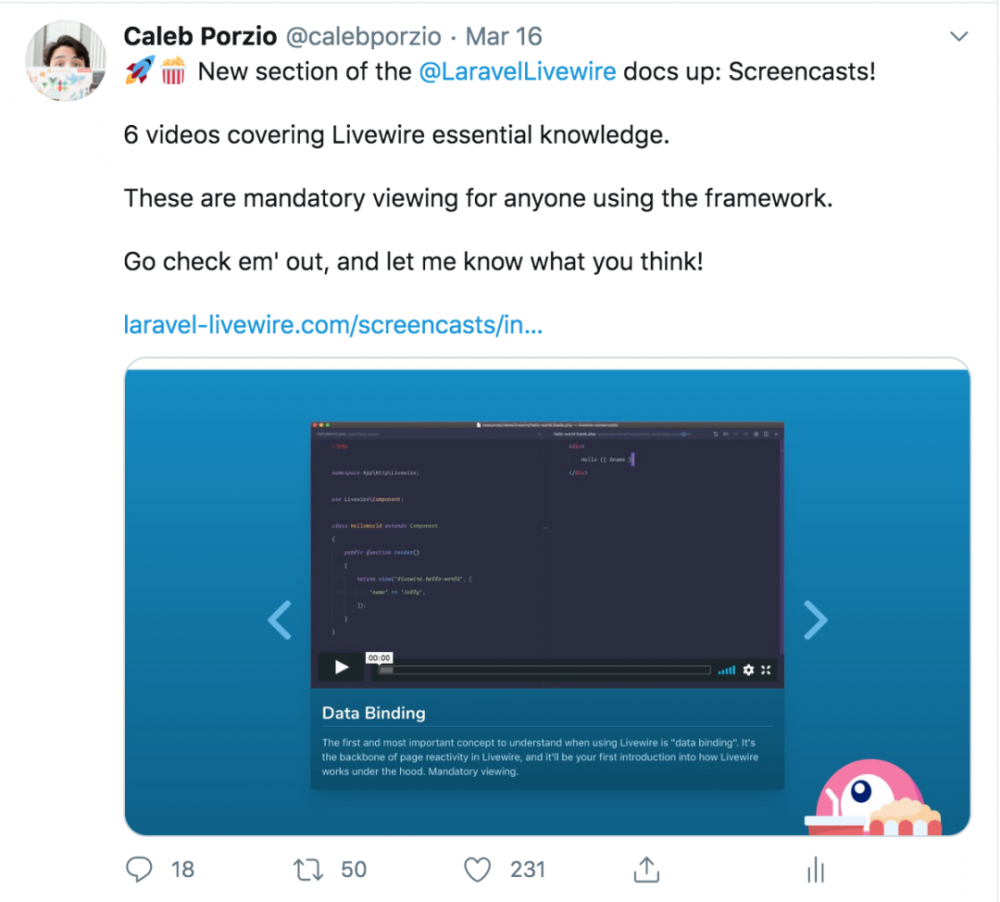Screen dimensions: 1000x902
Task: Click the Data Binding video title
Action: [374, 713]
